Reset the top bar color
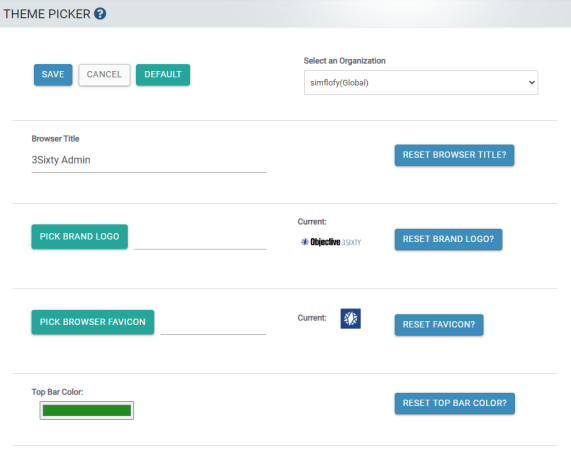571x450 pixels. tap(454, 403)
